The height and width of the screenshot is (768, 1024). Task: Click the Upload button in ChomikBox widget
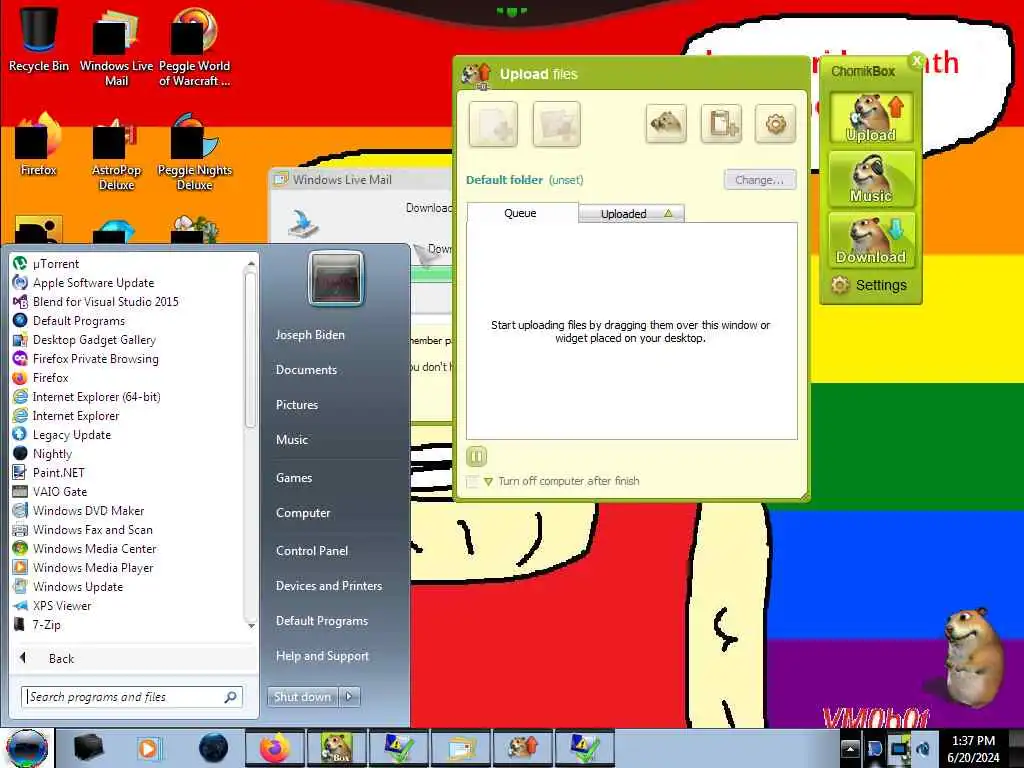click(x=871, y=118)
